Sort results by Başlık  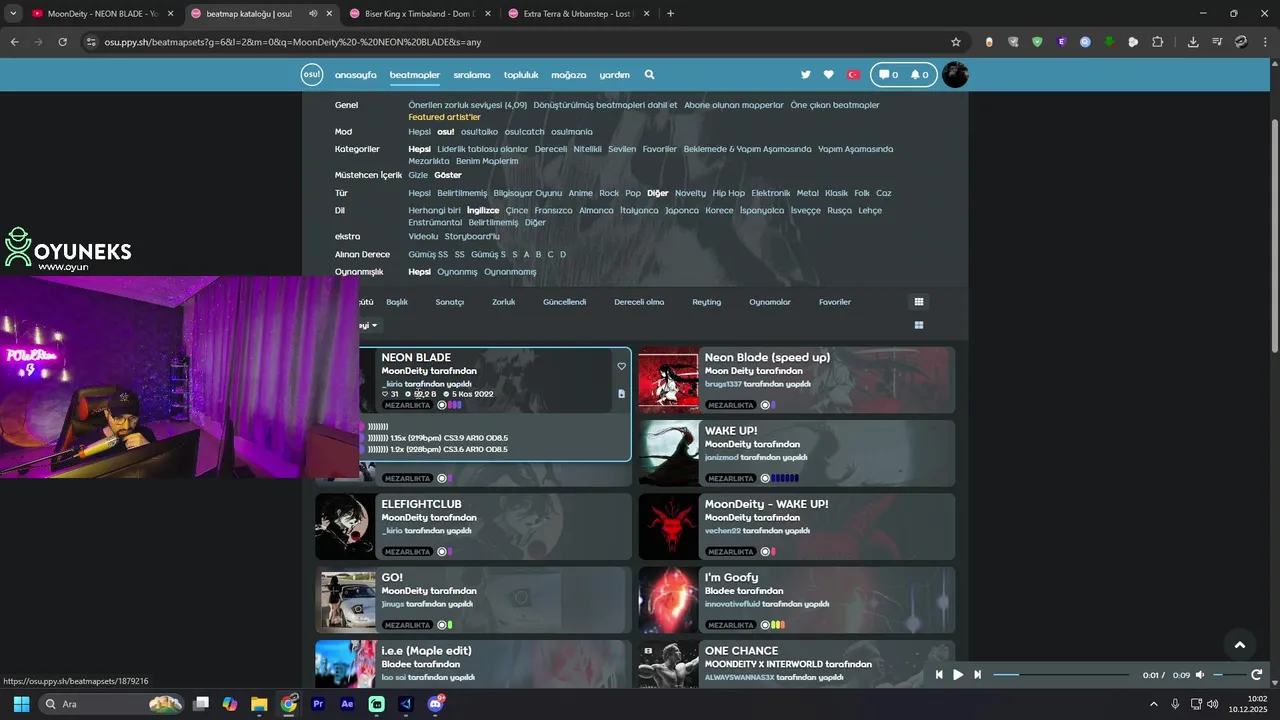(x=397, y=302)
